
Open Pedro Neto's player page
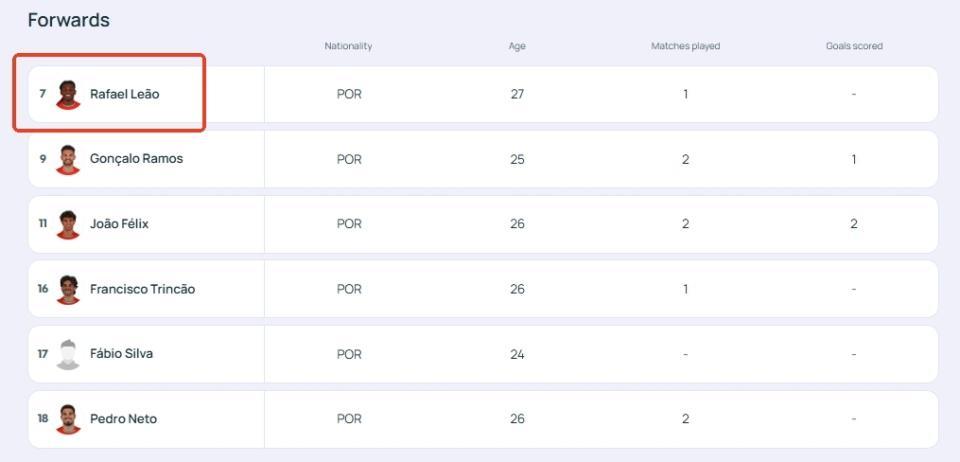coord(123,419)
